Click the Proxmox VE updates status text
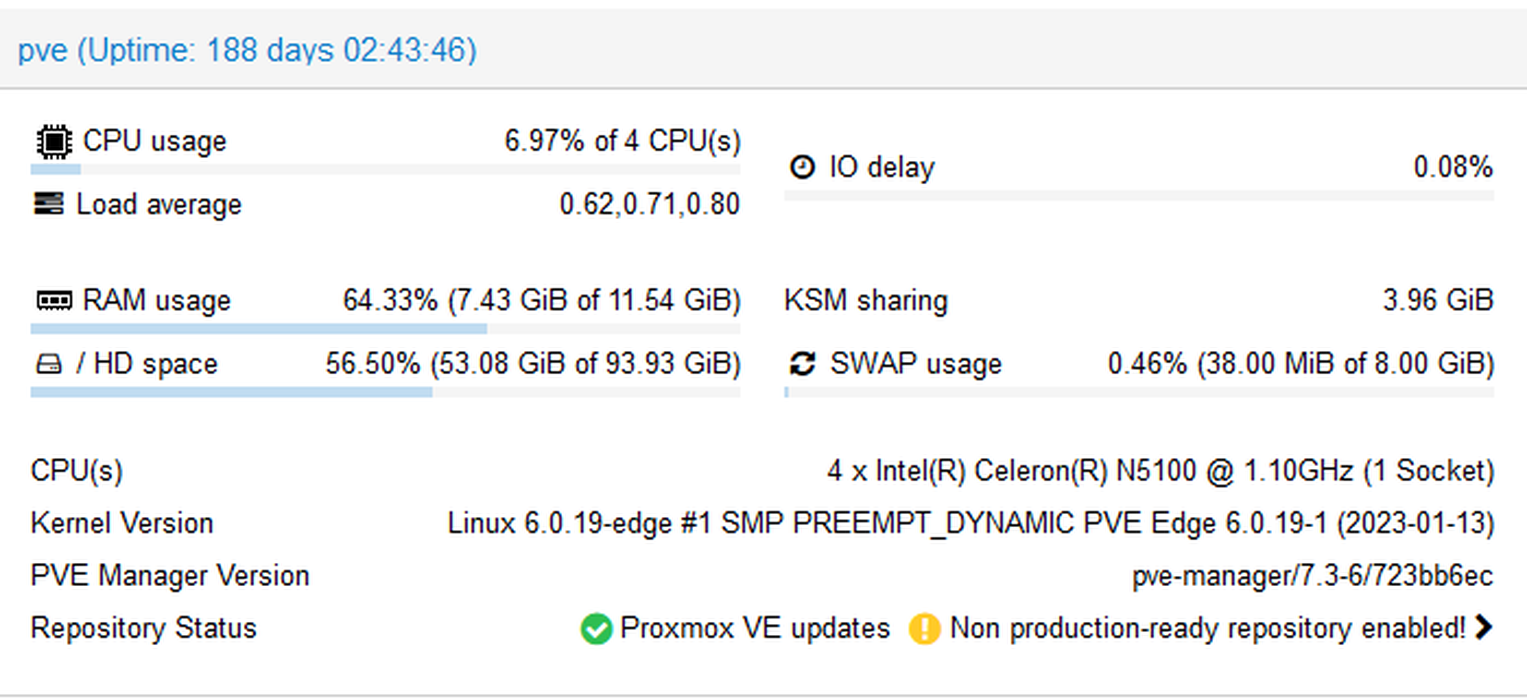1527x699 pixels. click(755, 629)
